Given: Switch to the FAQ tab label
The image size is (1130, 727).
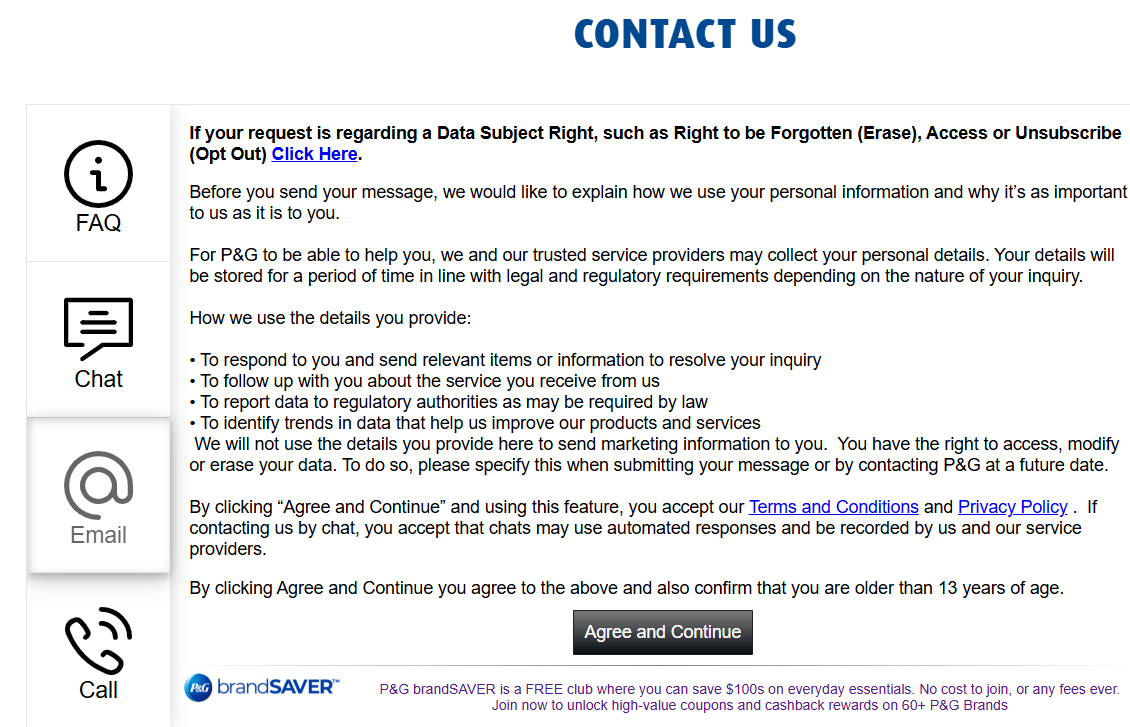Looking at the screenshot, I should click(98, 223).
